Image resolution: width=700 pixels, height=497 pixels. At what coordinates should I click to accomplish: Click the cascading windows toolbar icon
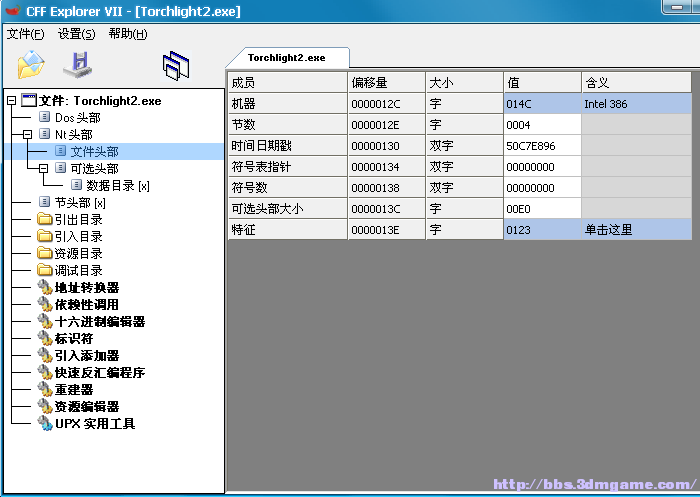[176, 66]
